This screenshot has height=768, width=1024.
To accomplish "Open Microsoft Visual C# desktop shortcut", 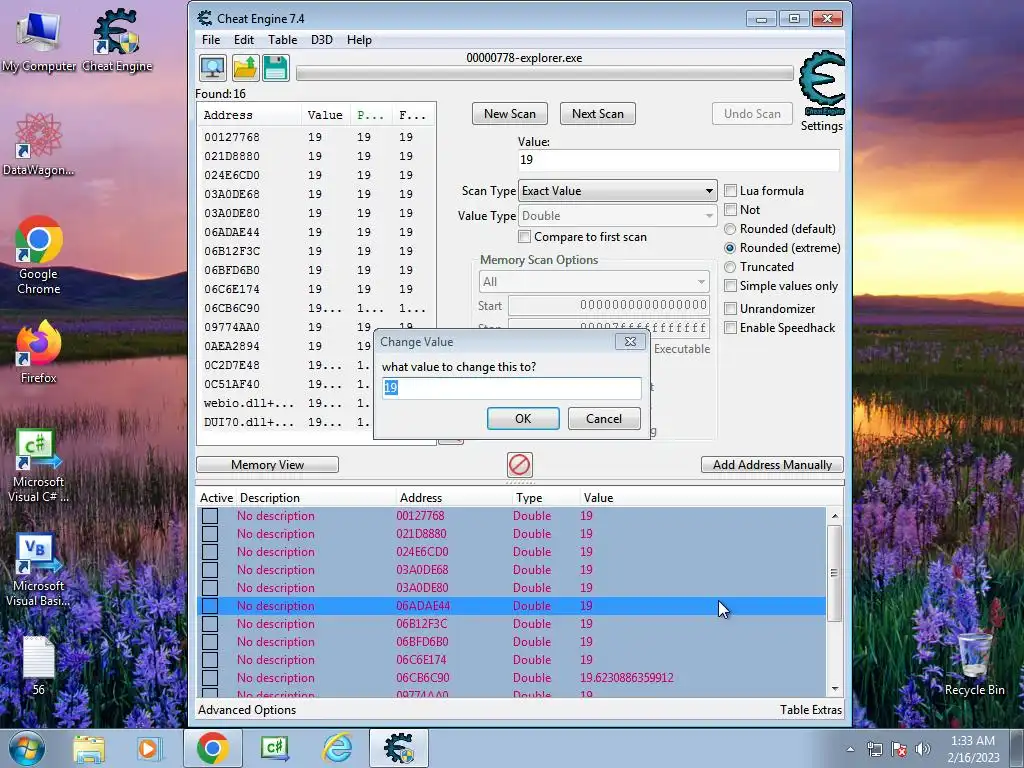I will [x=39, y=466].
